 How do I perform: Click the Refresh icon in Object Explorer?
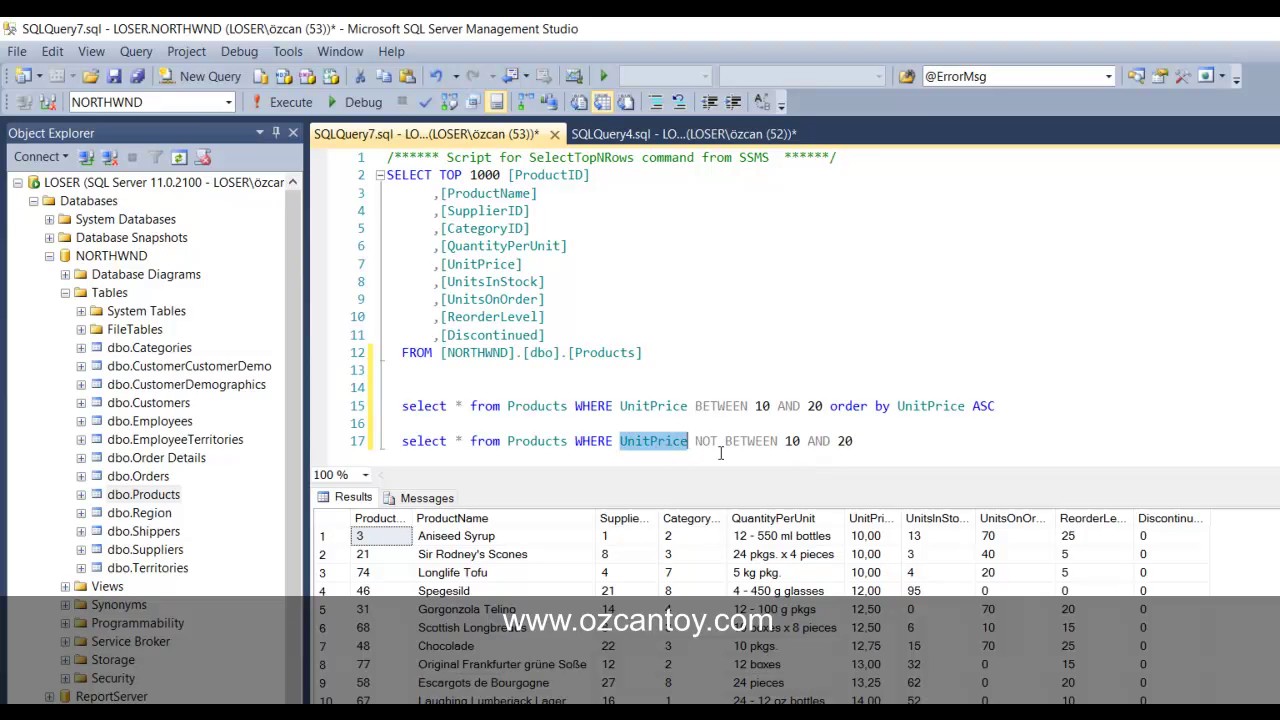(179, 157)
